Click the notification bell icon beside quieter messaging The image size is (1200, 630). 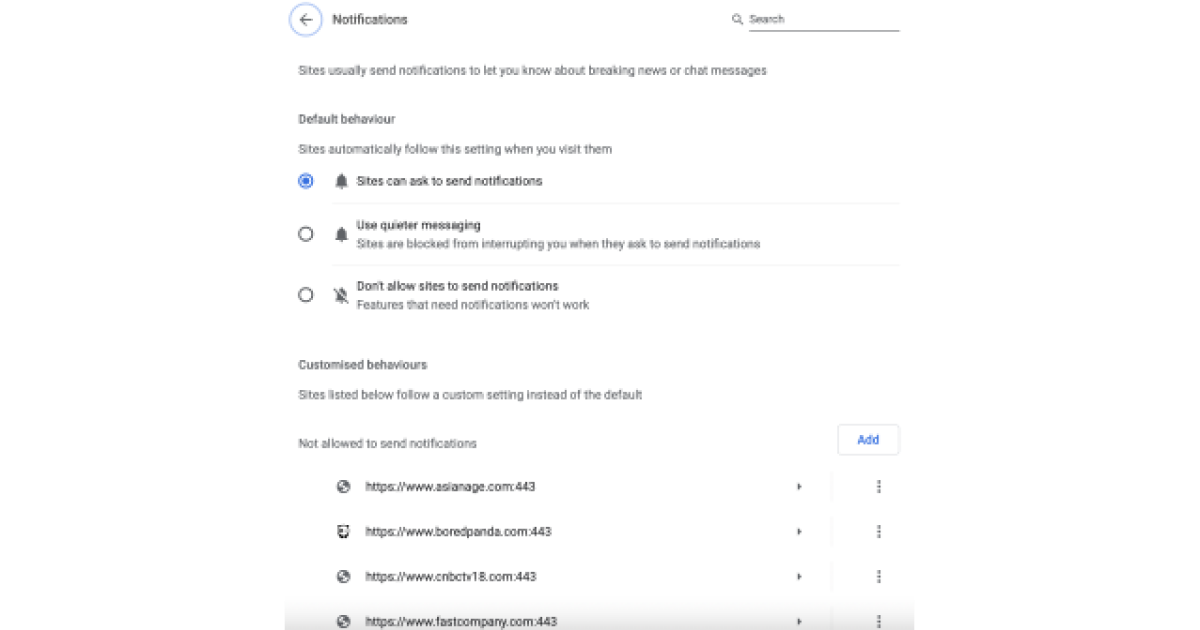[x=341, y=233]
